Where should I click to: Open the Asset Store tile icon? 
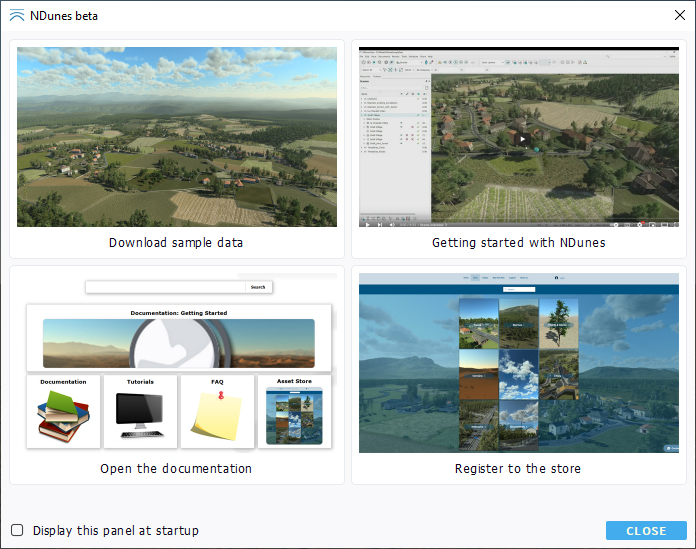[x=294, y=416]
